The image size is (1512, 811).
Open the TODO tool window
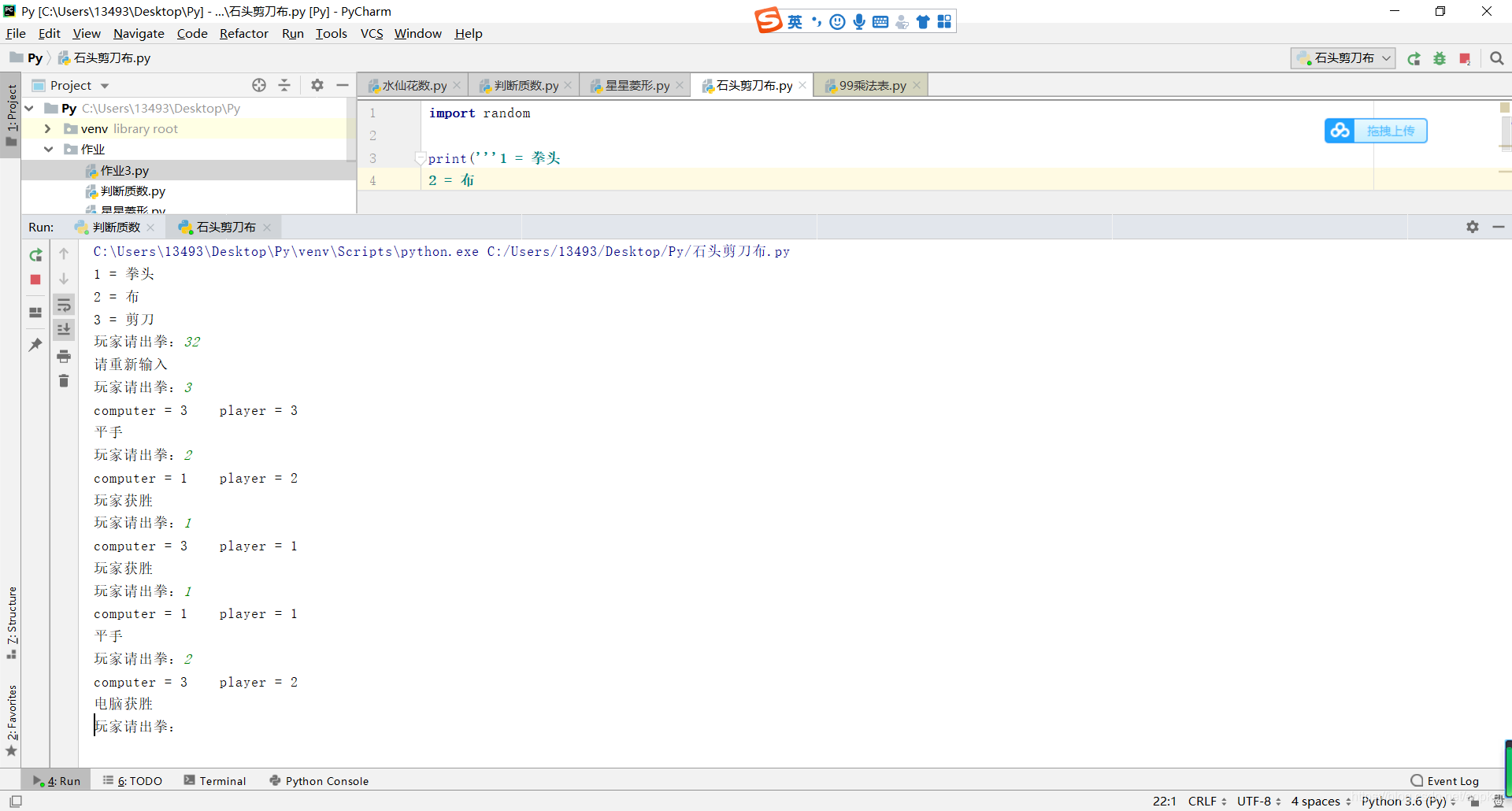[x=132, y=780]
